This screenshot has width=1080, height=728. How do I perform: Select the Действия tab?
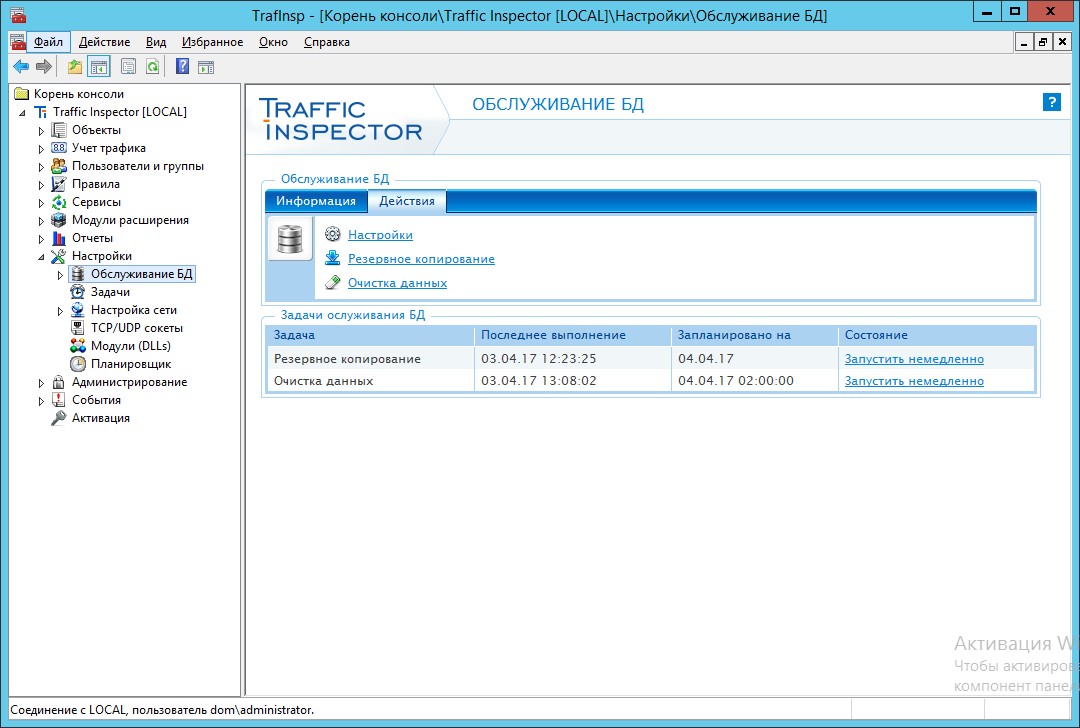407,201
